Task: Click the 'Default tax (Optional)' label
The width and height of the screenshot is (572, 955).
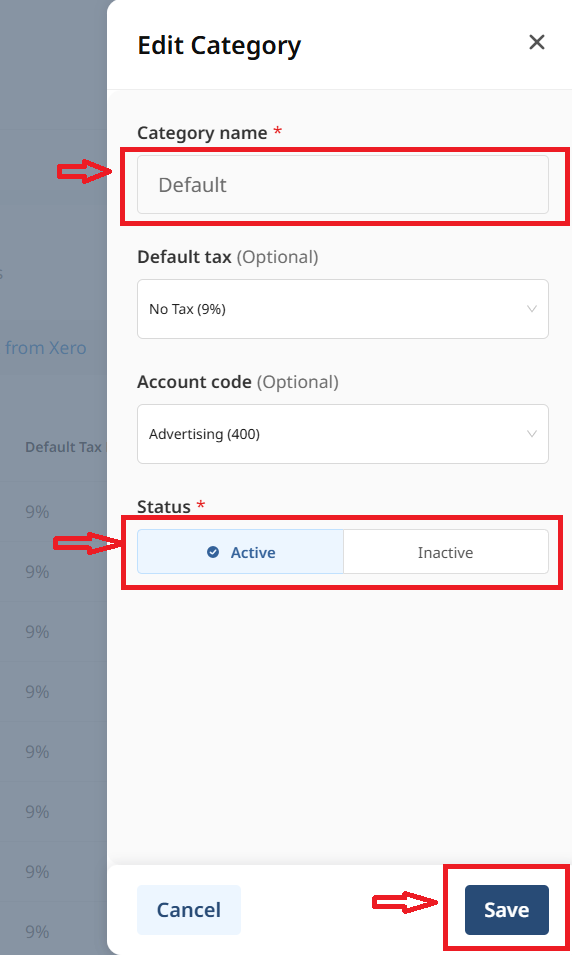Action: [227, 257]
